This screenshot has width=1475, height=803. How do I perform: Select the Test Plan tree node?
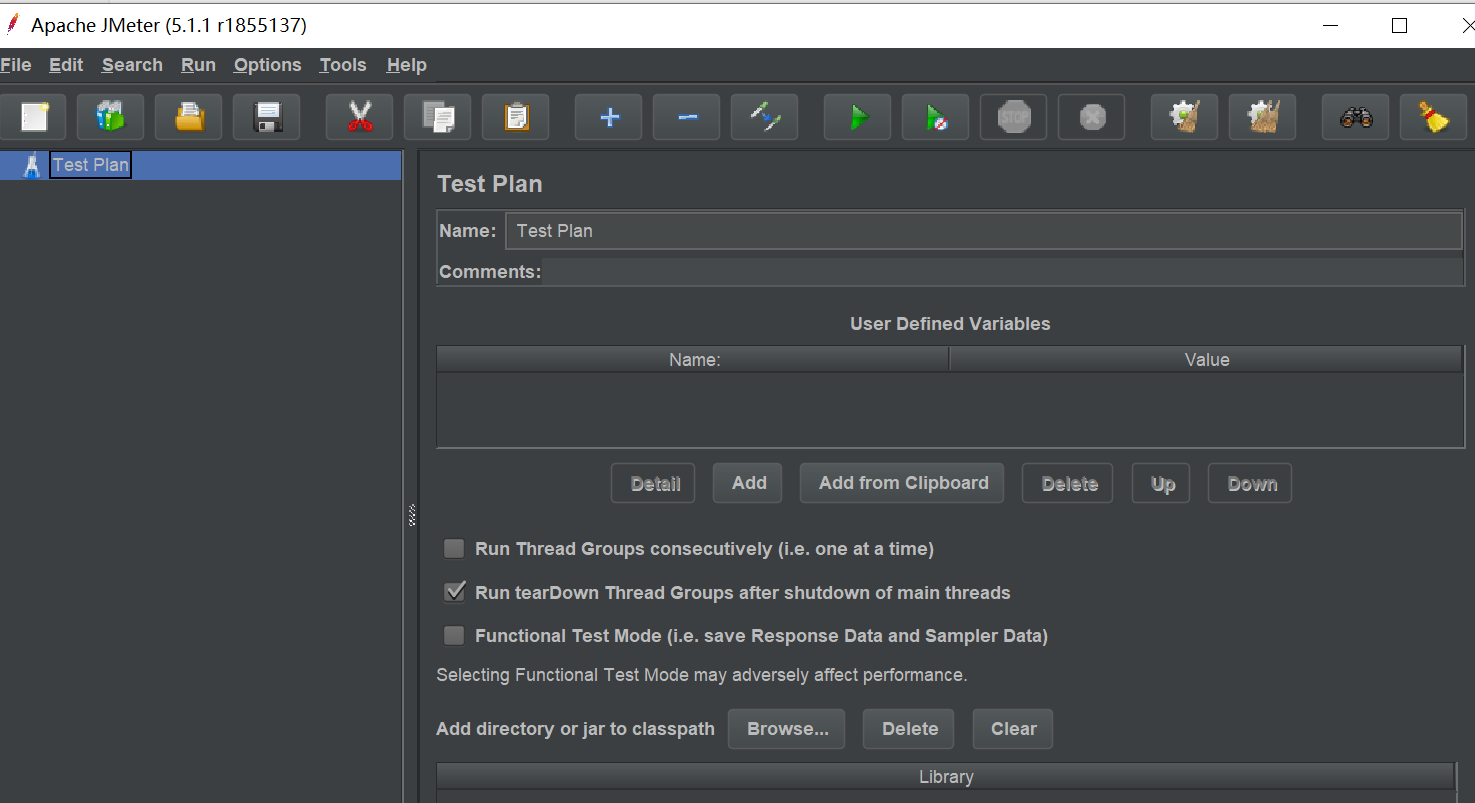(90, 165)
